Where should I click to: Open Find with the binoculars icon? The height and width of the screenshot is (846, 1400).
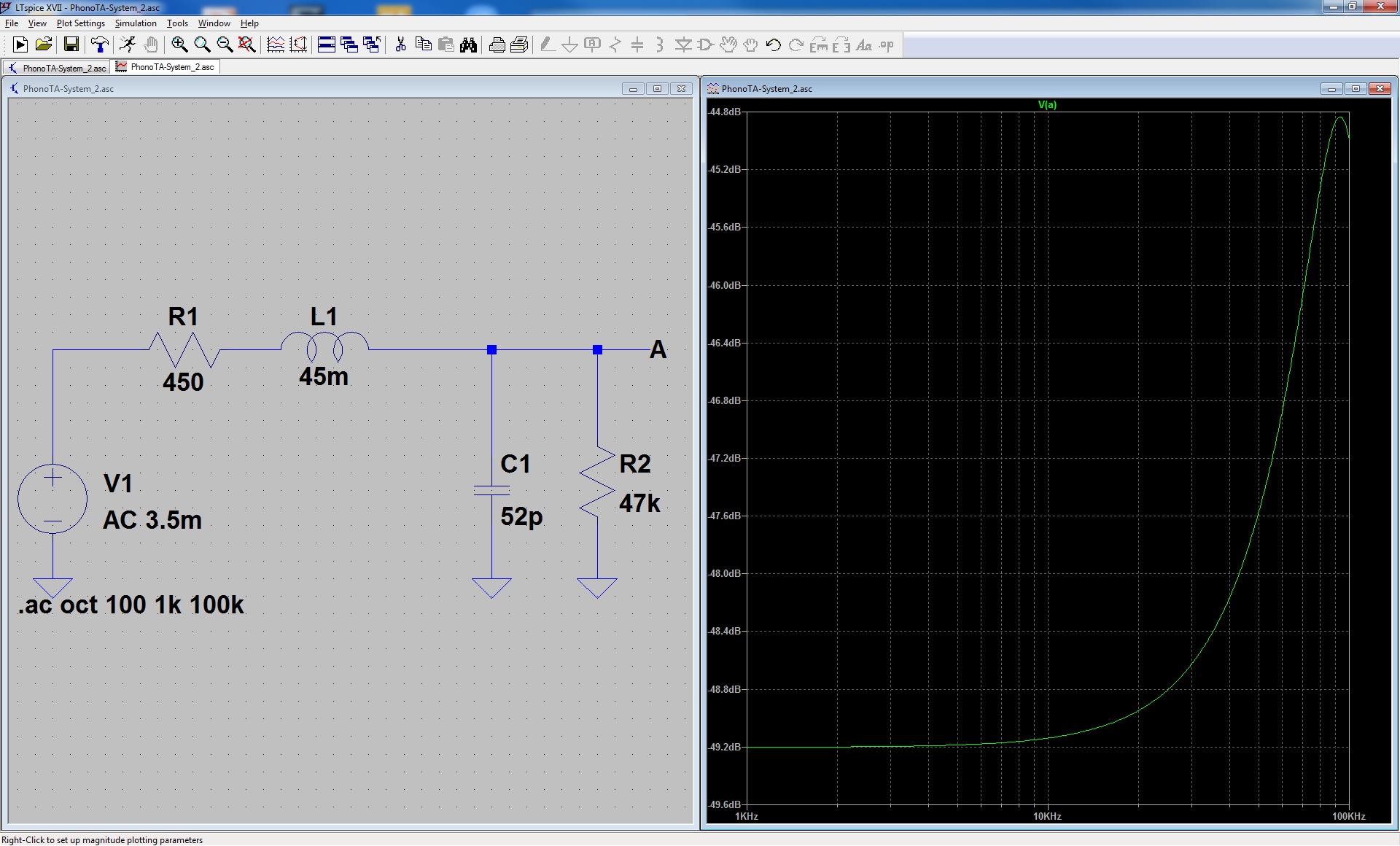(x=469, y=45)
